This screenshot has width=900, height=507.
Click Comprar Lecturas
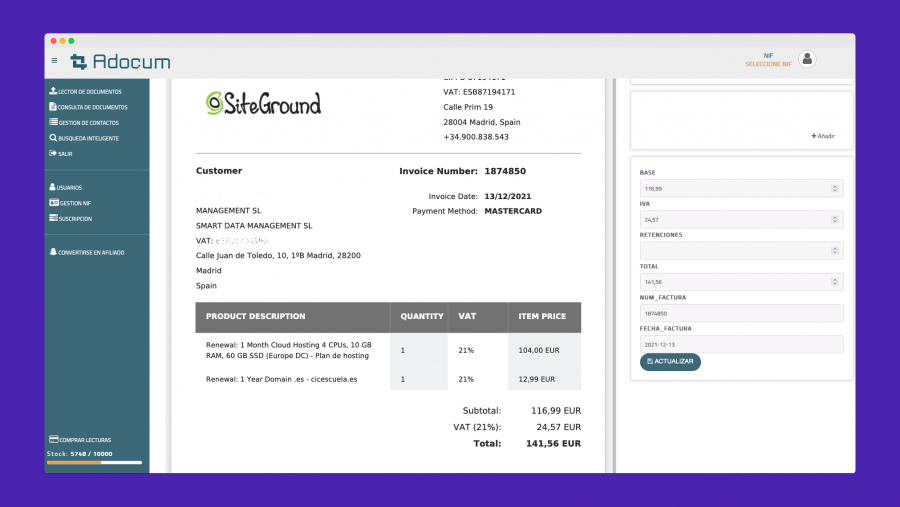coord(80,440)
